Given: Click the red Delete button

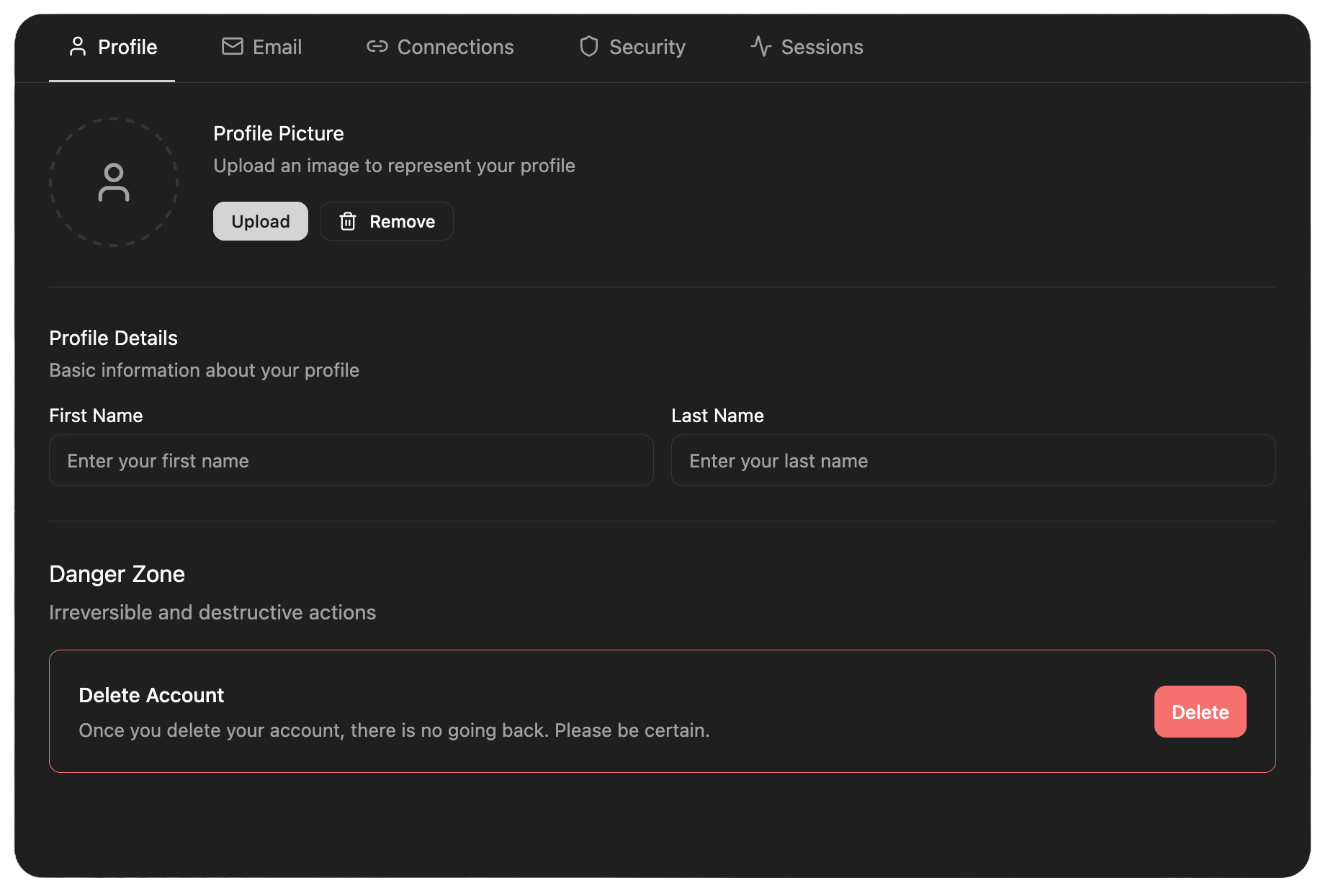Looking at the screenshot, I should [1199, 712].
